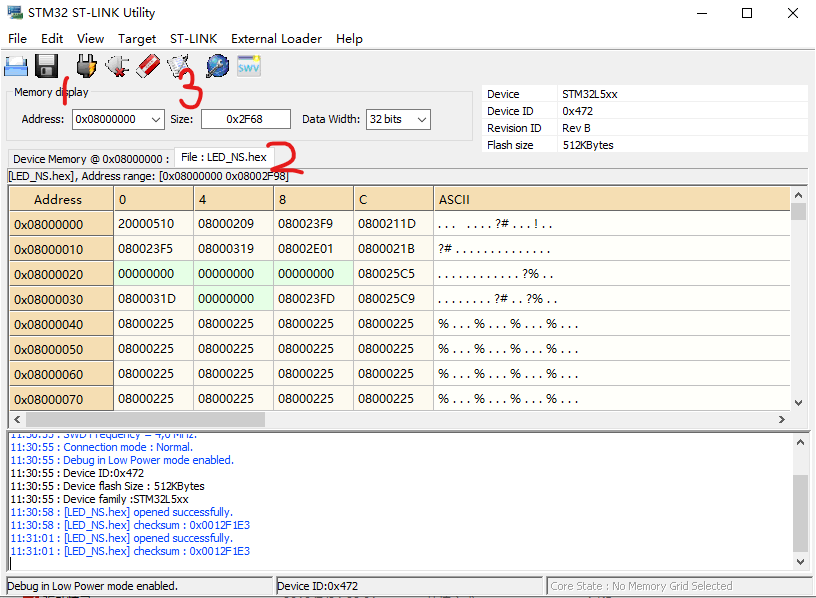
Task: Select the cell containing 08002E01
Action: [313, 249]
